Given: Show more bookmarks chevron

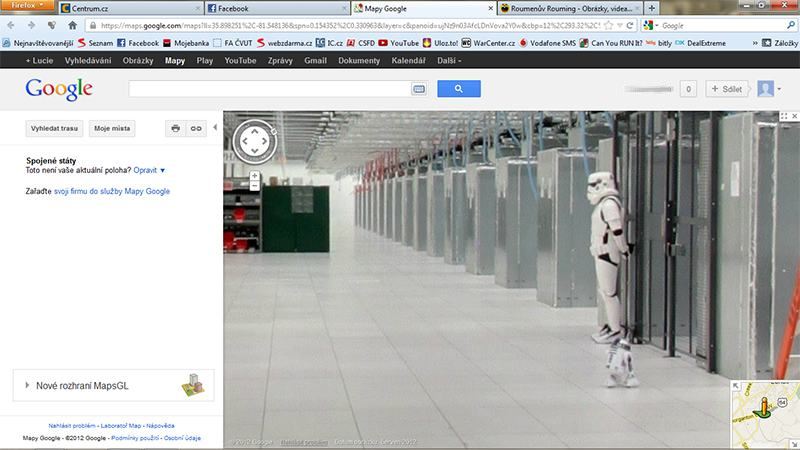Looking at the screenshot, I should click(x=755, y=43).
